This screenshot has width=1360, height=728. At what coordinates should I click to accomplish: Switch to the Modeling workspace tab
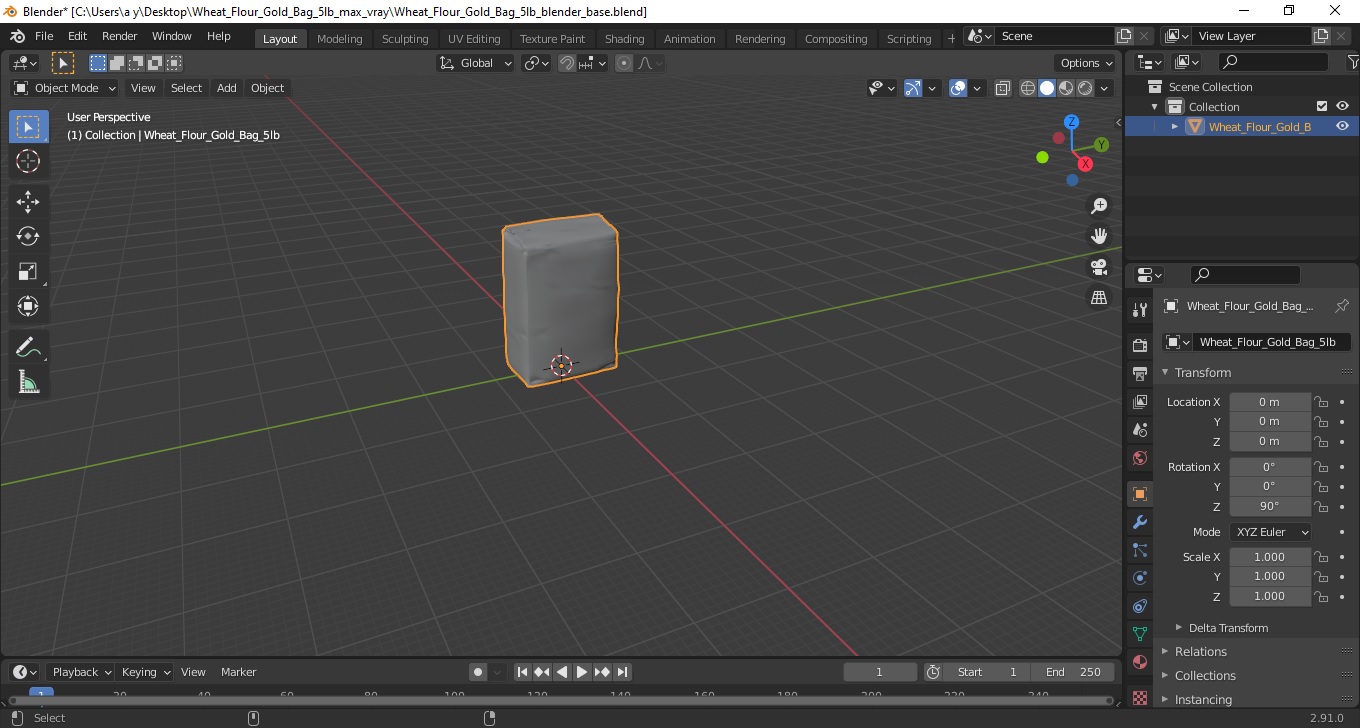[x=339, y=39]
